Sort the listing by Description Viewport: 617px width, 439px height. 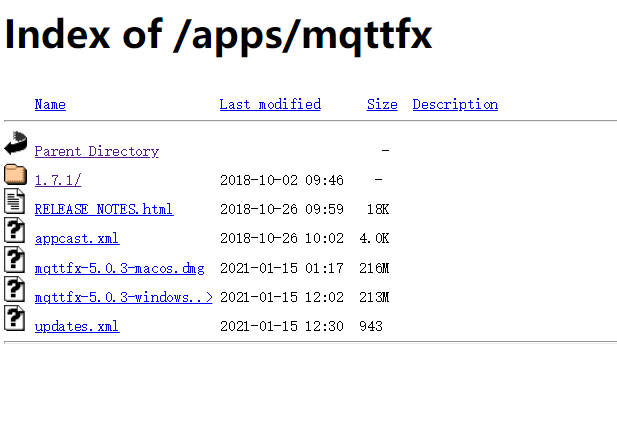coord(455,105)
